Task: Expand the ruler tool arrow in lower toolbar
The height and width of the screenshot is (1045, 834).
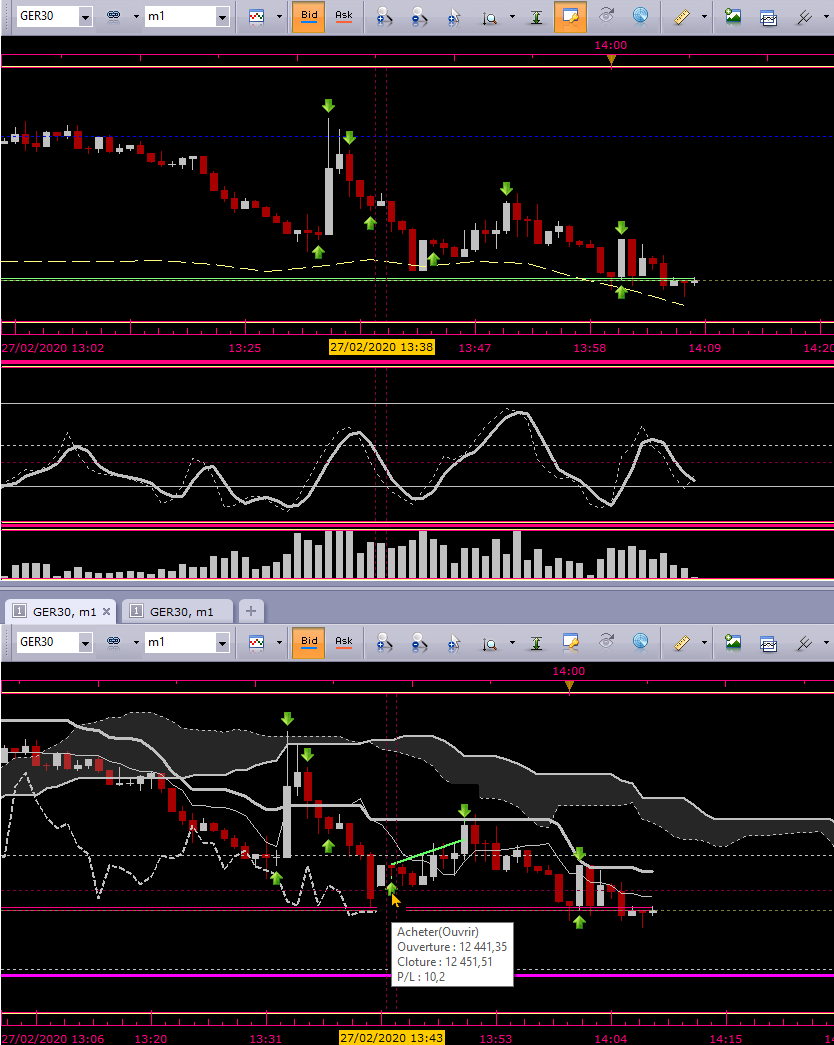Action: [x=704, y=642]
